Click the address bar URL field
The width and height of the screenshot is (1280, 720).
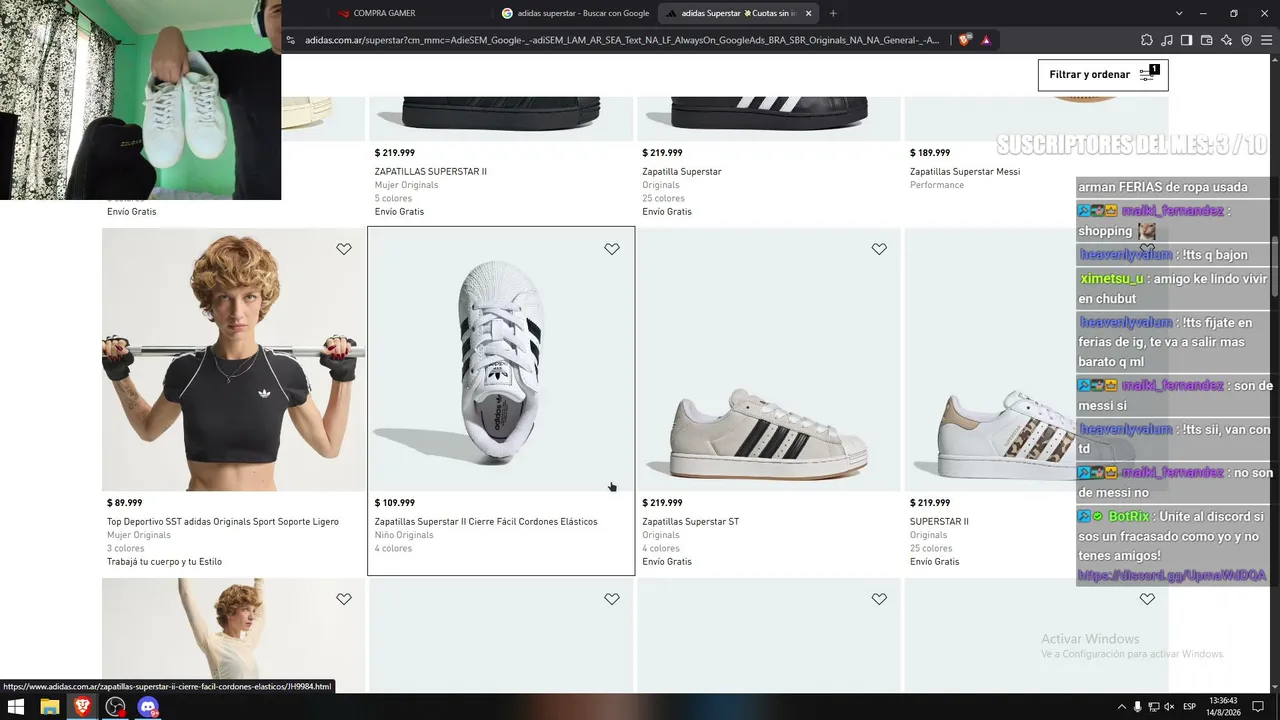click(622, 40)
